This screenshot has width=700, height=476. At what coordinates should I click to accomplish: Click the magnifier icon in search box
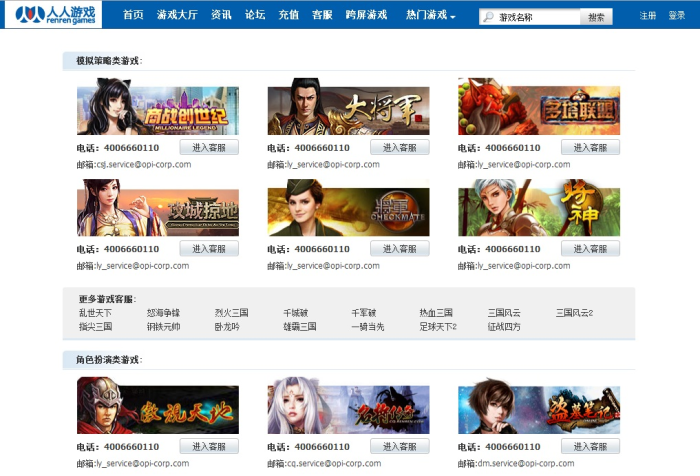click(x=488, y=17)
